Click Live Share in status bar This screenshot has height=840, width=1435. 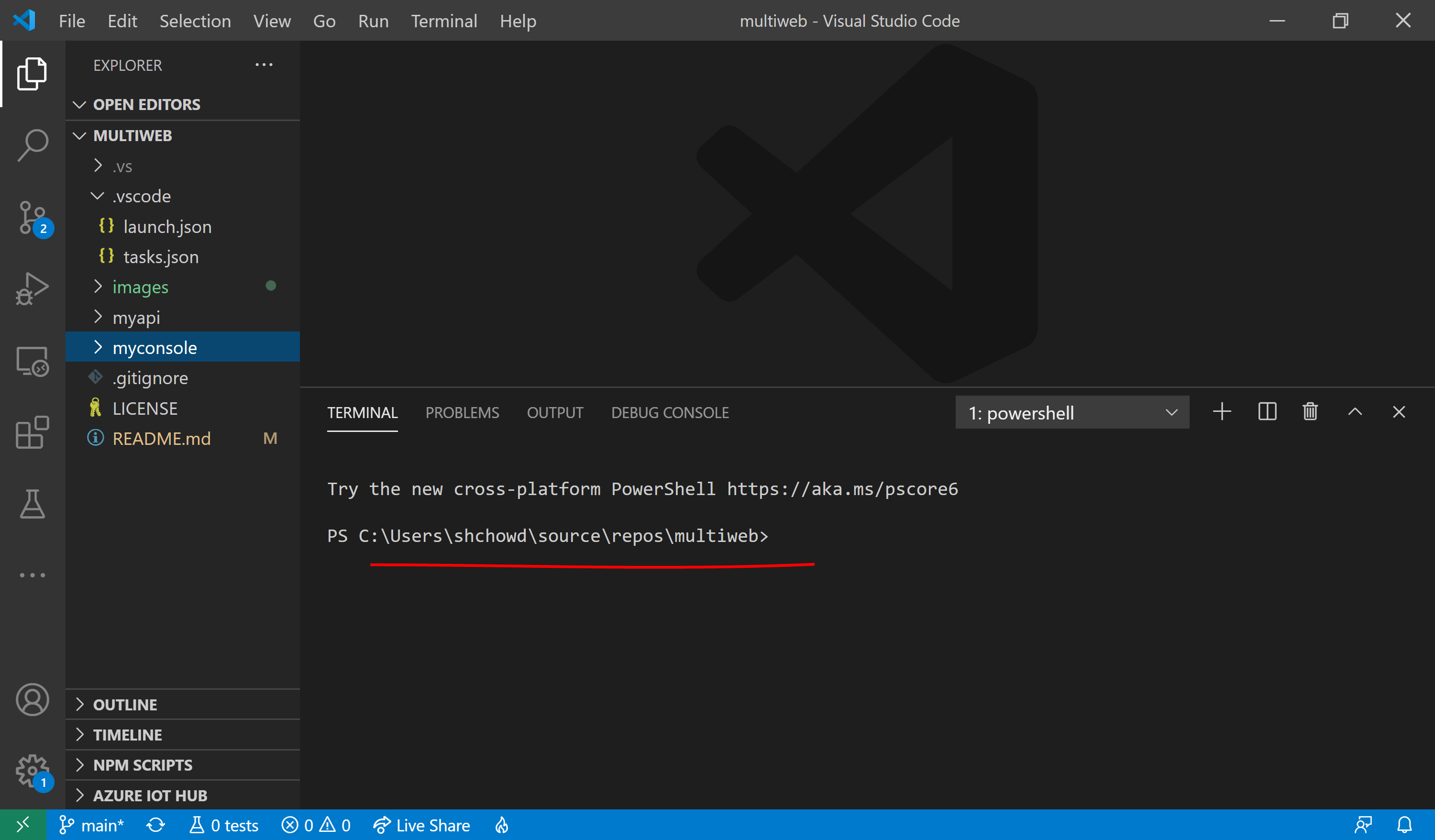(x=422, y=825)
